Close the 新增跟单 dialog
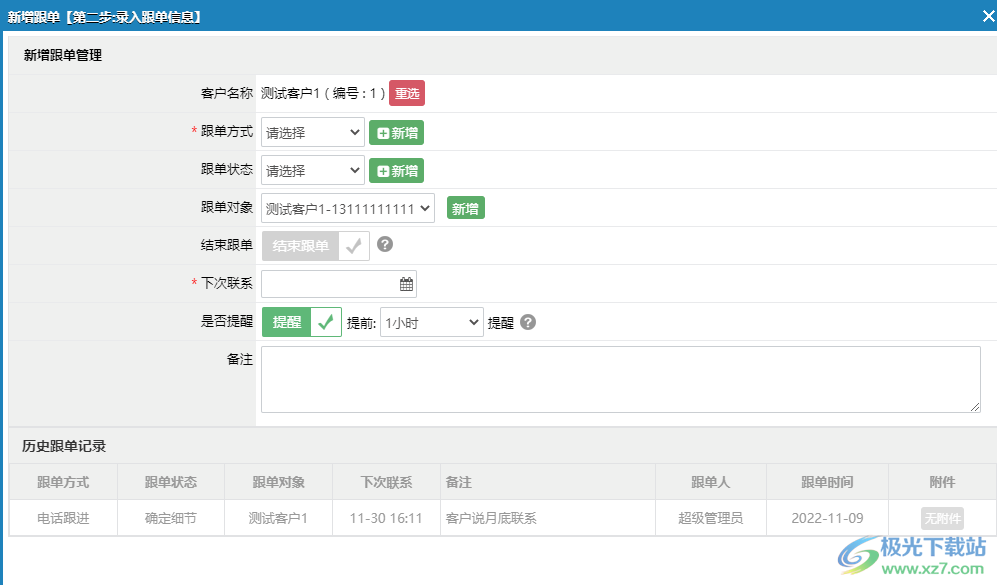This screenshot has width=997, height=585. (988, 16)
